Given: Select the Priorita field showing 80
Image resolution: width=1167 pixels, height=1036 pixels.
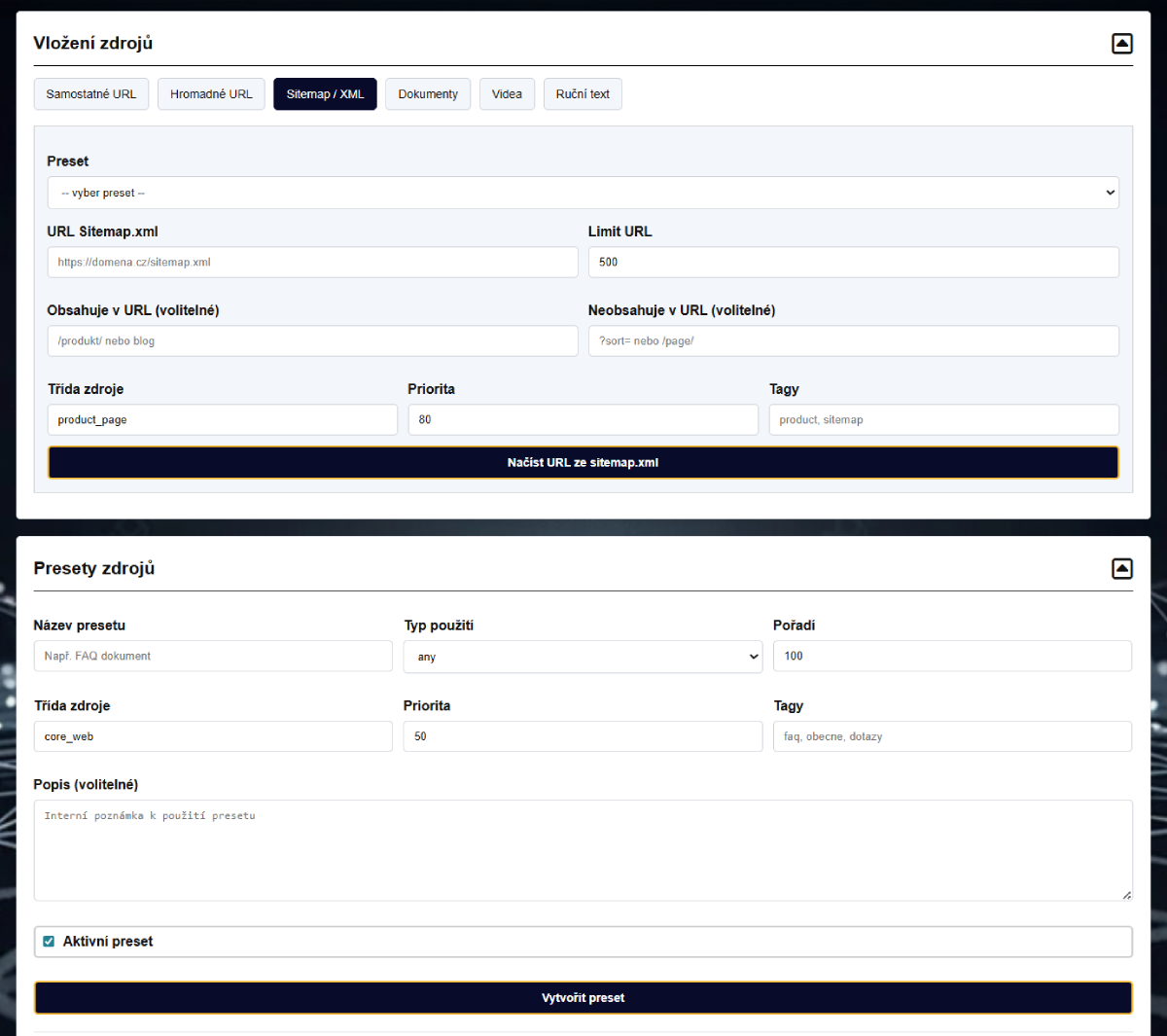Looking at the screenshot, I should click(x=583, y=419).
